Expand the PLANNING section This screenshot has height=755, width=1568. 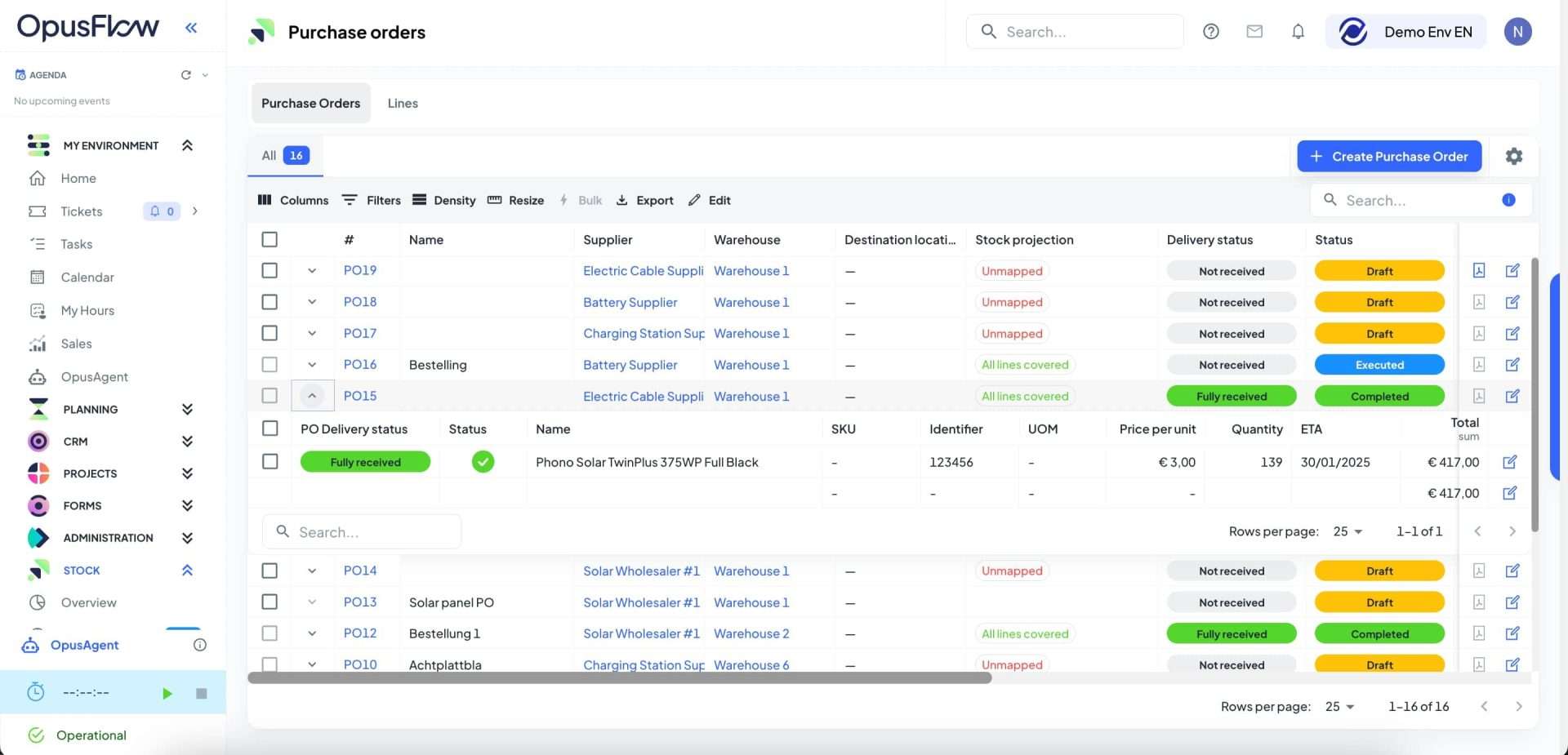[187, 409]
